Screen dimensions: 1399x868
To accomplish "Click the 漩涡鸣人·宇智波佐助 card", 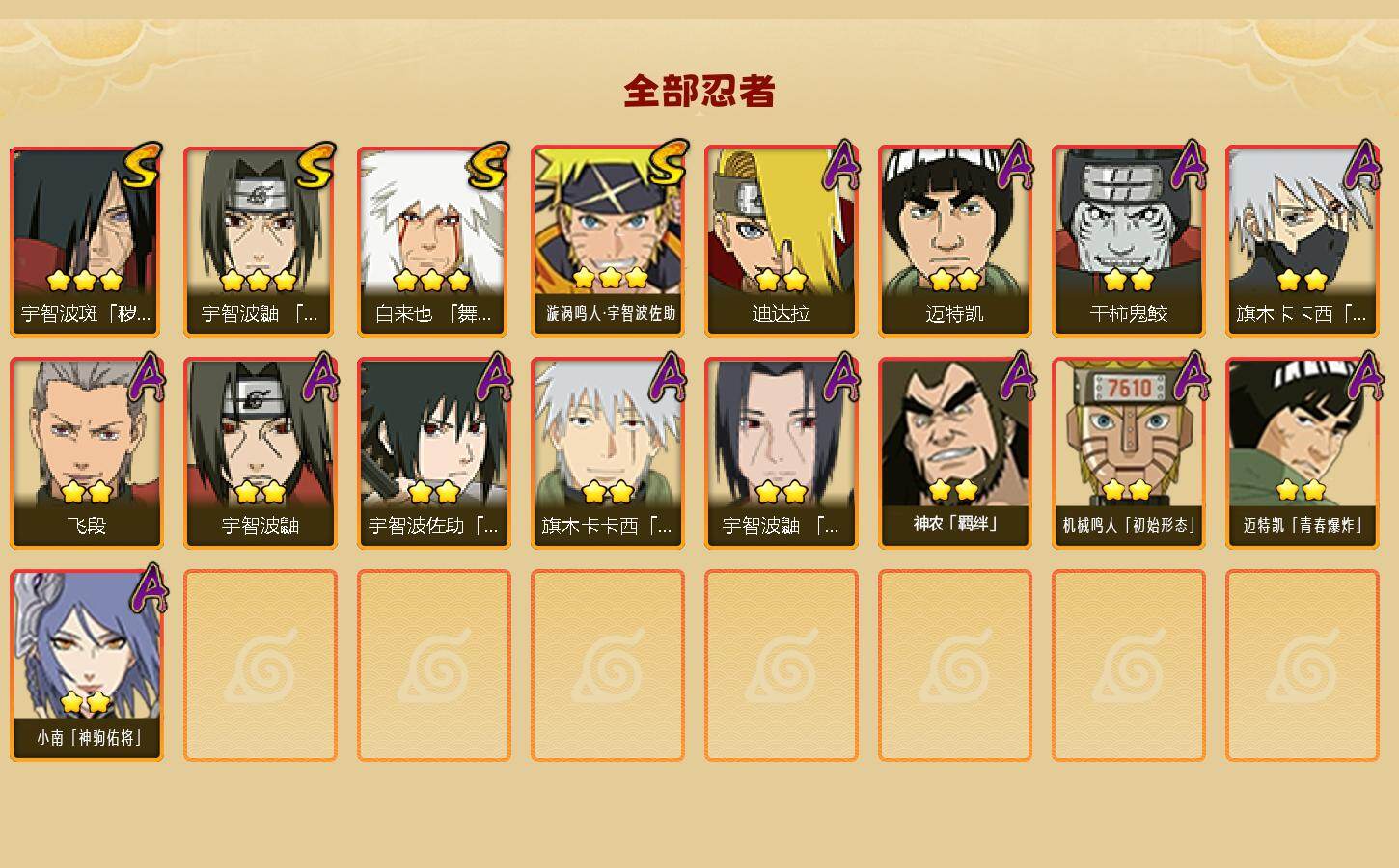I will pos(607,241).
